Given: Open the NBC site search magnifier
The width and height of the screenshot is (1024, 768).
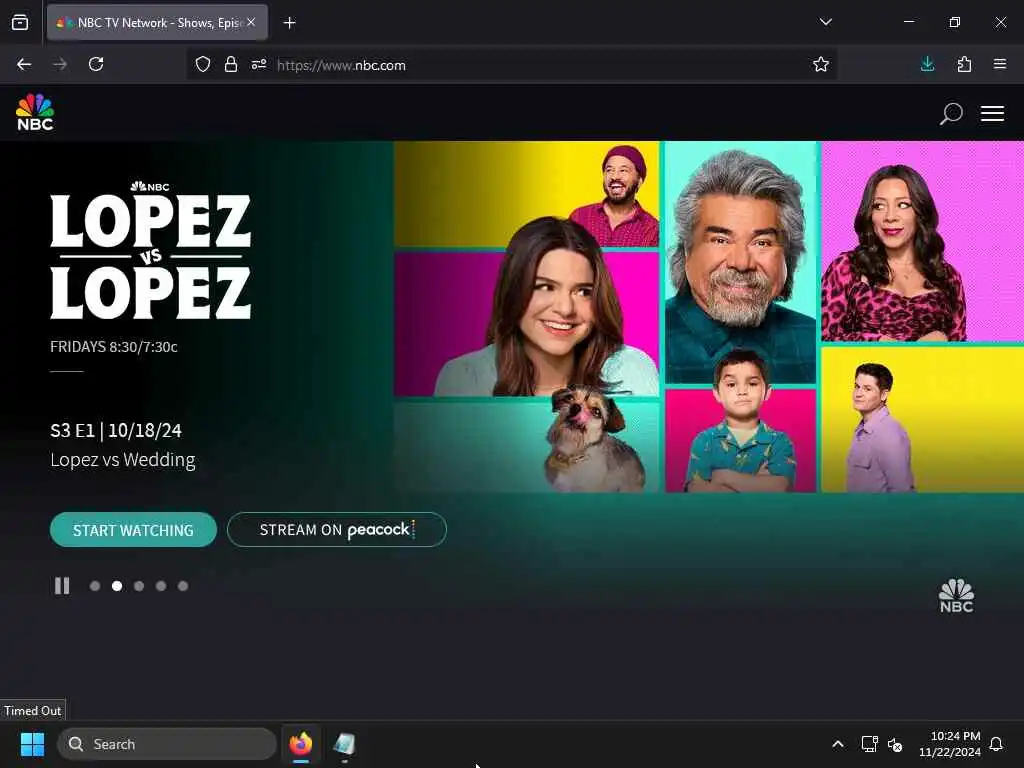Looking at the screenshot, I should click(x=951, y=114).
